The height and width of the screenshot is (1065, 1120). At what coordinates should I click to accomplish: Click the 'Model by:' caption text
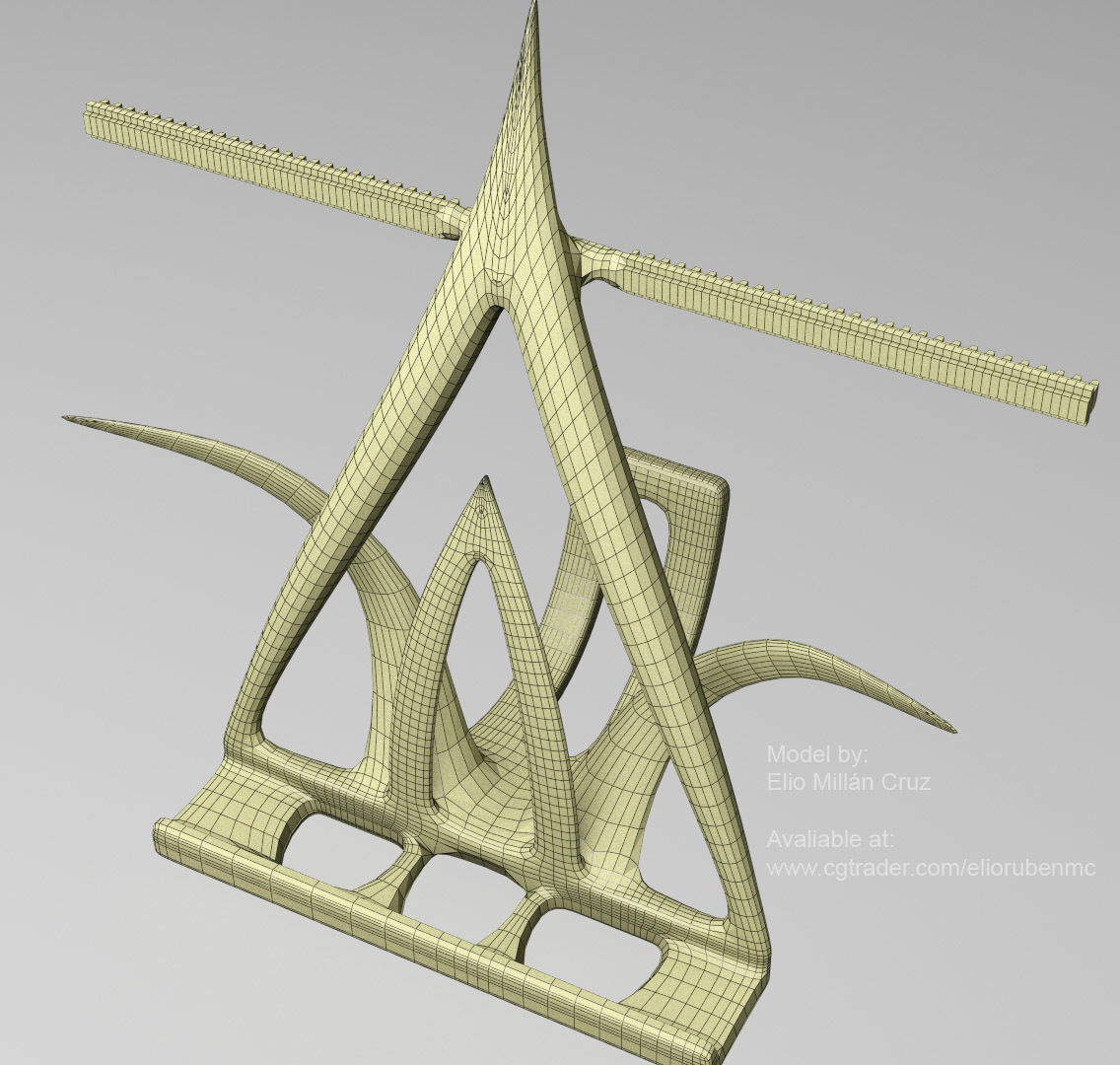click(818, 753)
